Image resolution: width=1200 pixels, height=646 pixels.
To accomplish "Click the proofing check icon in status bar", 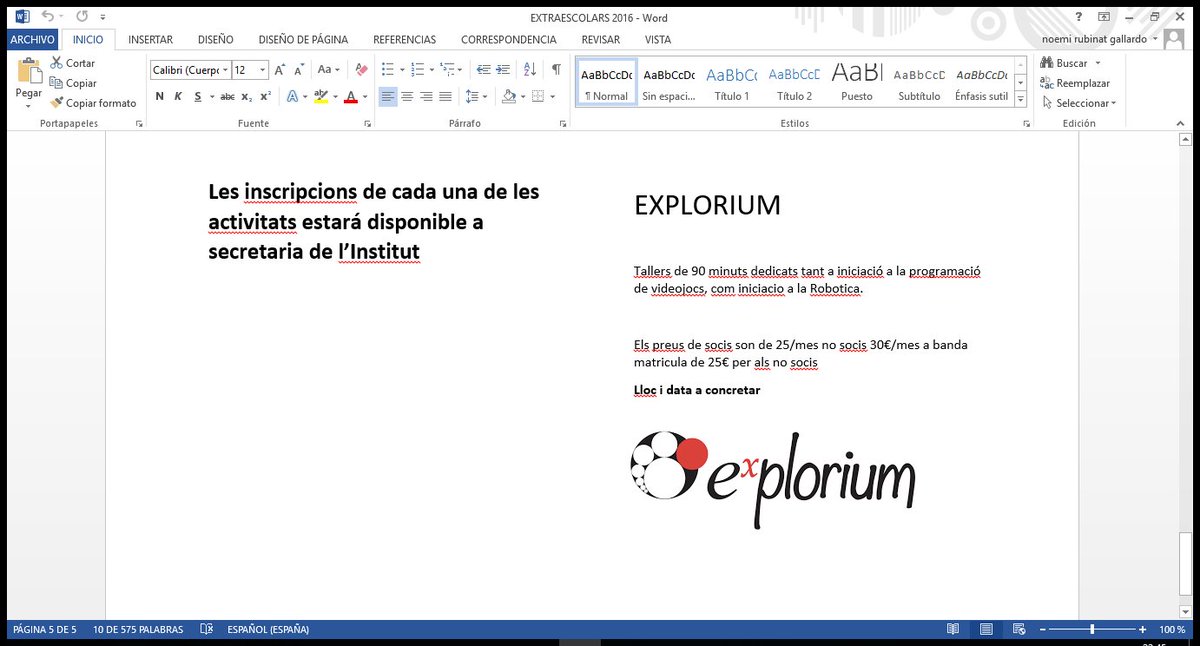I will (206, 630).
